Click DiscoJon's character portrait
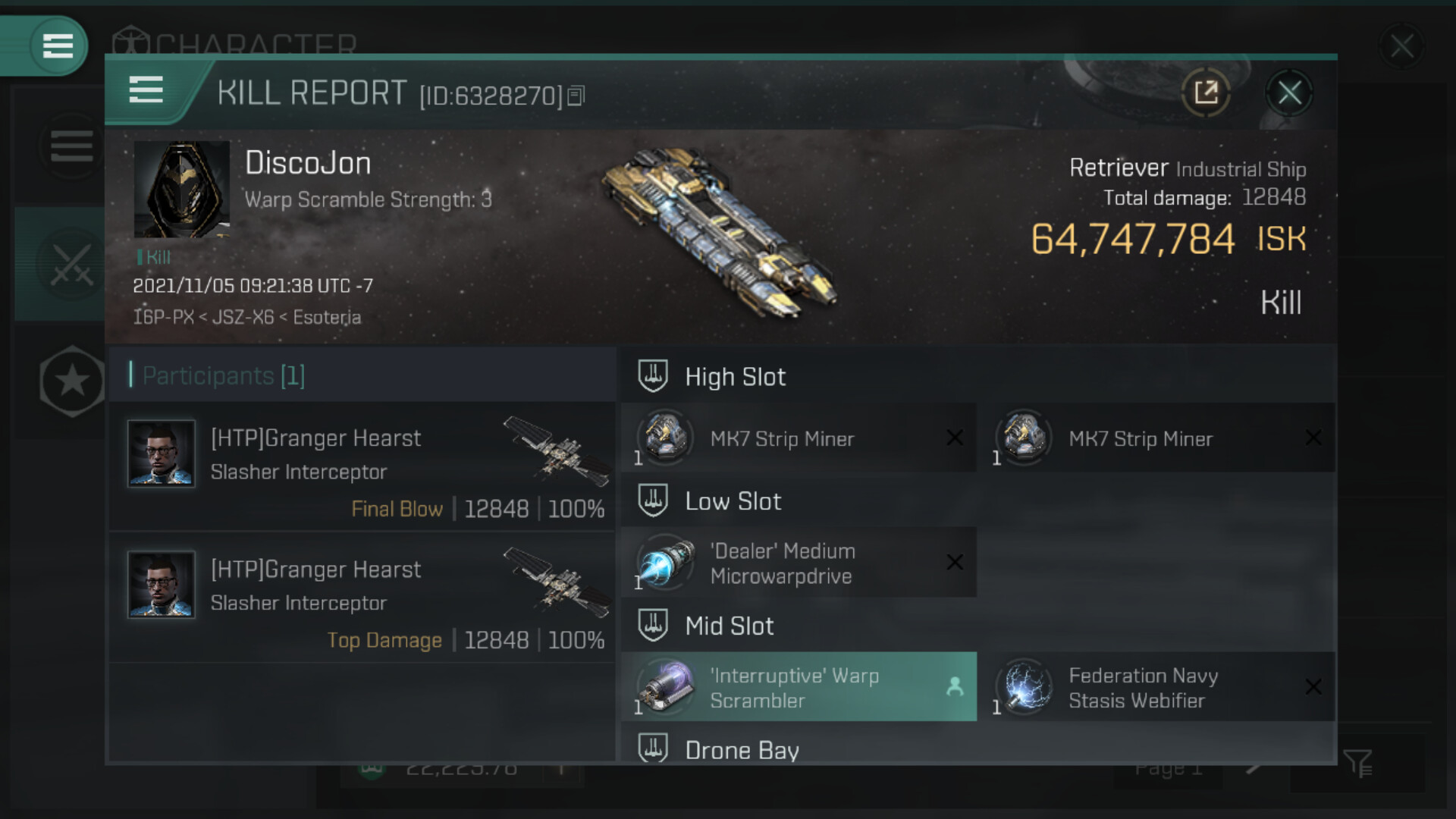This screenshot has width=1456, height=819. (x=182, y=189)
